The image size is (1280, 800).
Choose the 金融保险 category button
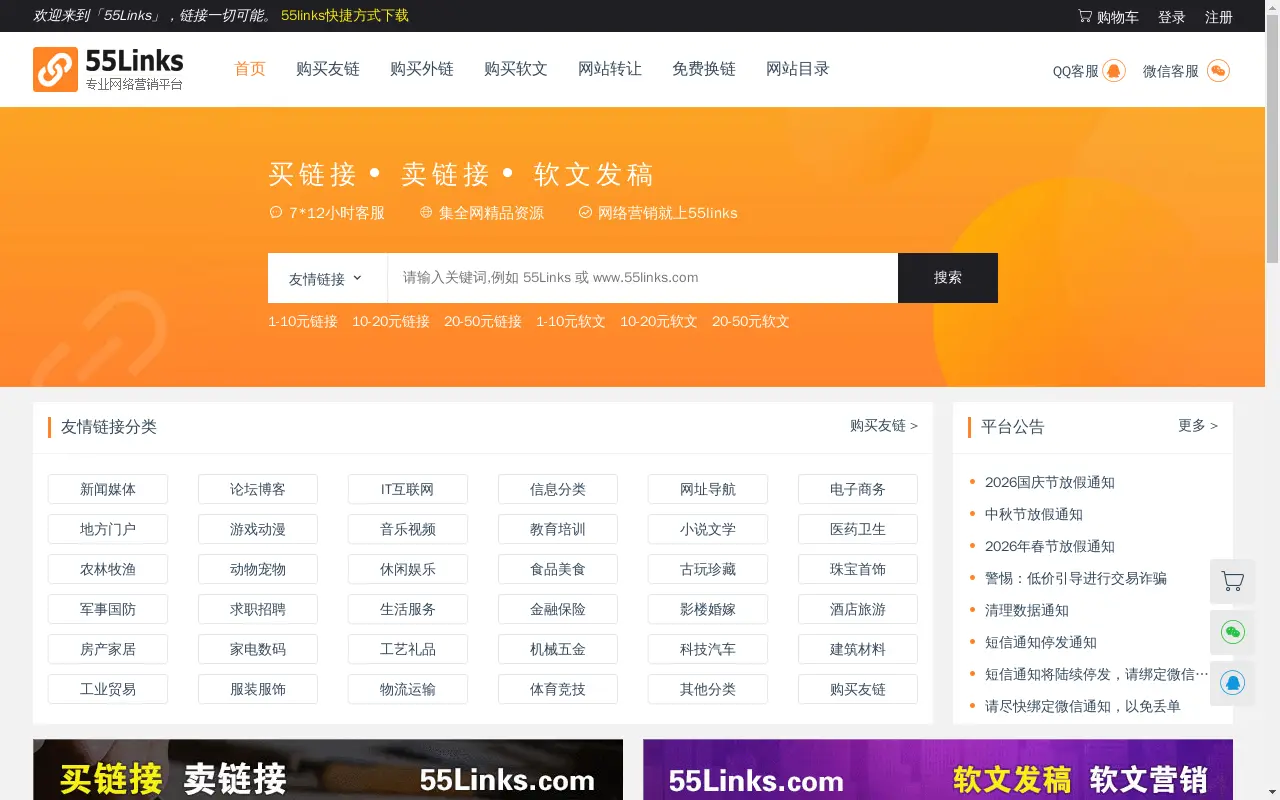(558, 609)
